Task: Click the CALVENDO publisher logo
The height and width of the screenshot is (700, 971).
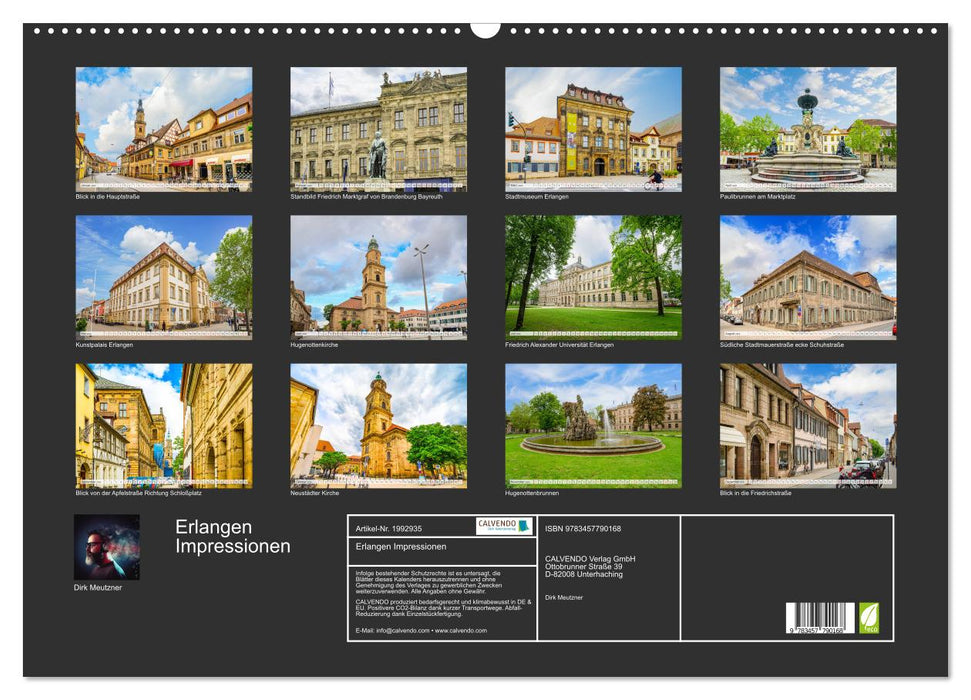Action: point(505,525)
